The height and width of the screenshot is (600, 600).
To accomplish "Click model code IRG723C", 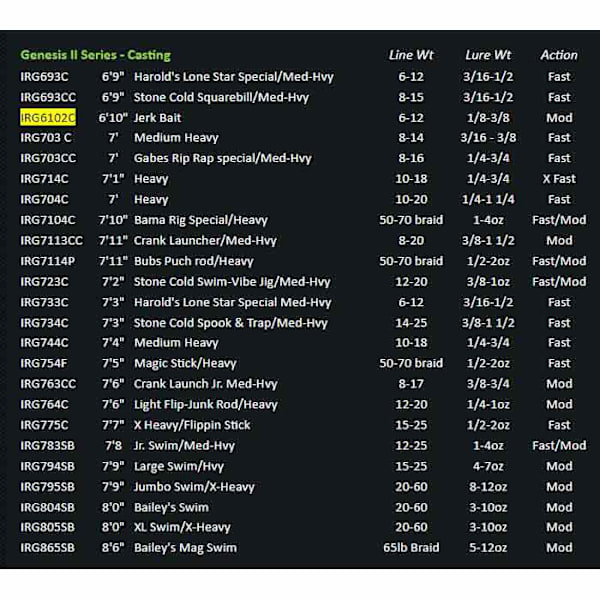I will point(44,282).
